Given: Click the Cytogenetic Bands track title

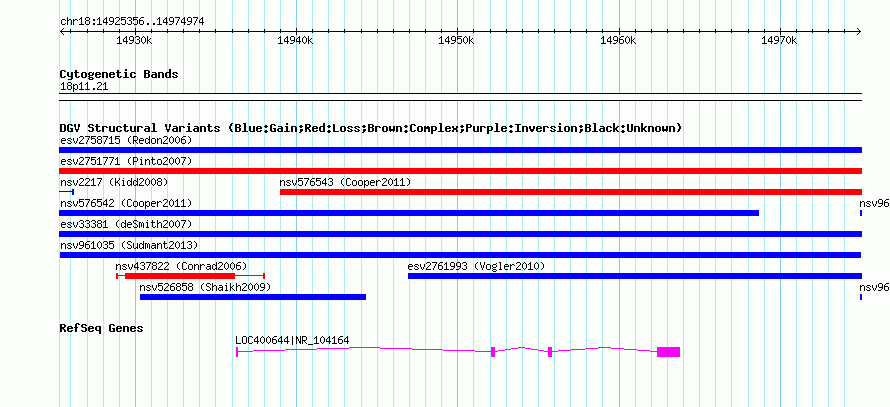Looking at the screenshot, I should click(x=119, y=74).
